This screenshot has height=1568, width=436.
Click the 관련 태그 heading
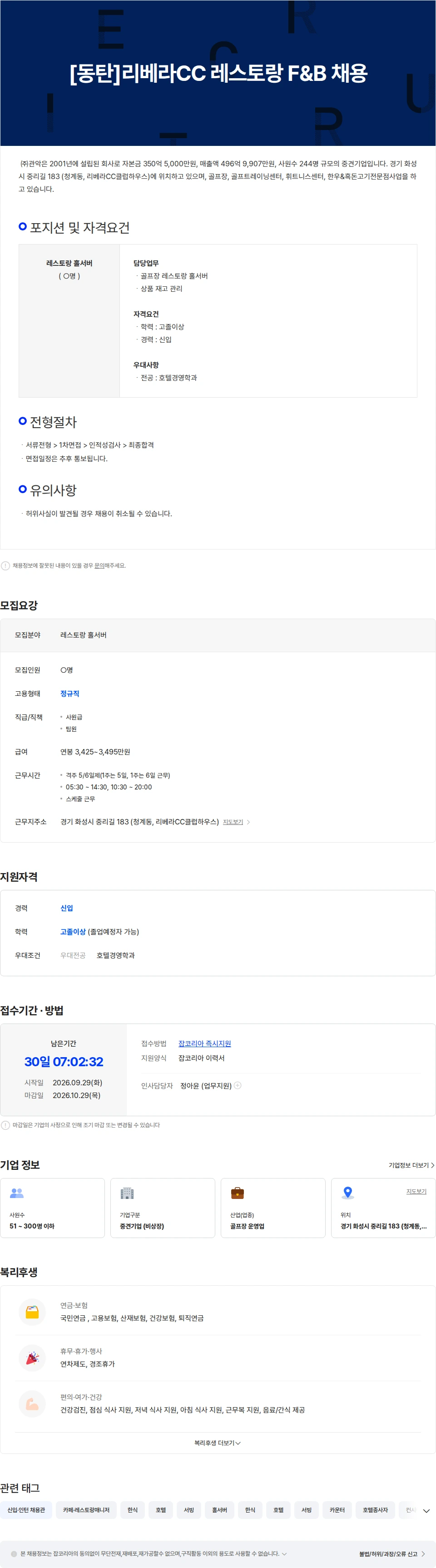pos(20,1488)
